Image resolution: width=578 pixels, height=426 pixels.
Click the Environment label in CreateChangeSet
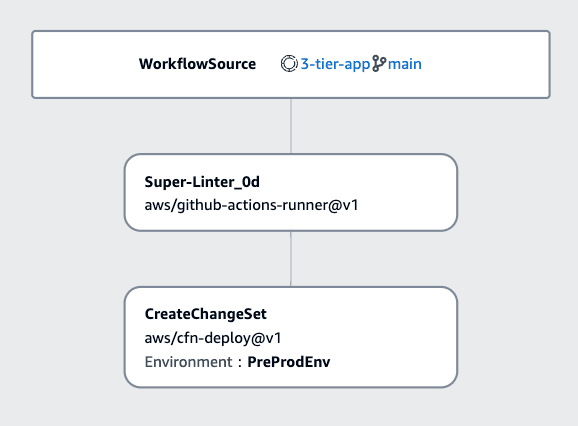tap(188, 362)
